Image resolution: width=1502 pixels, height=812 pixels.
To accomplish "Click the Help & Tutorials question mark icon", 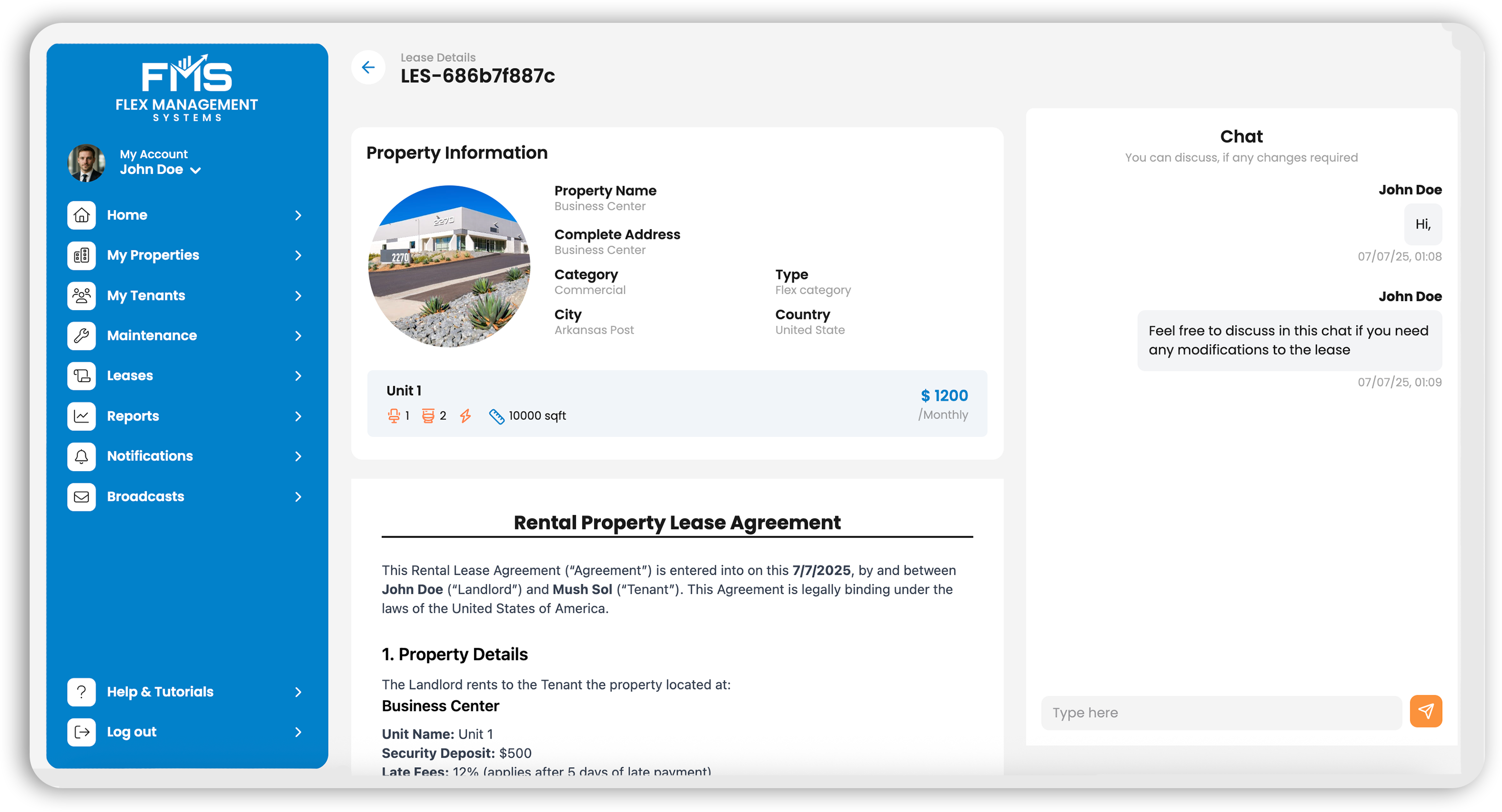I will (x=82, y=692).
